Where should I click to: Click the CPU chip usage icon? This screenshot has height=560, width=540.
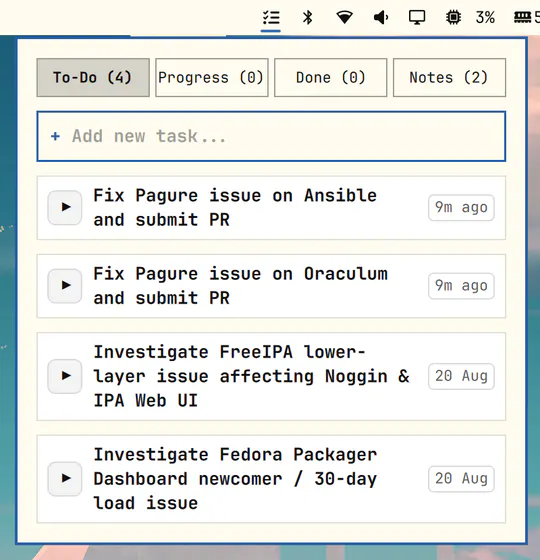(453, 17)
